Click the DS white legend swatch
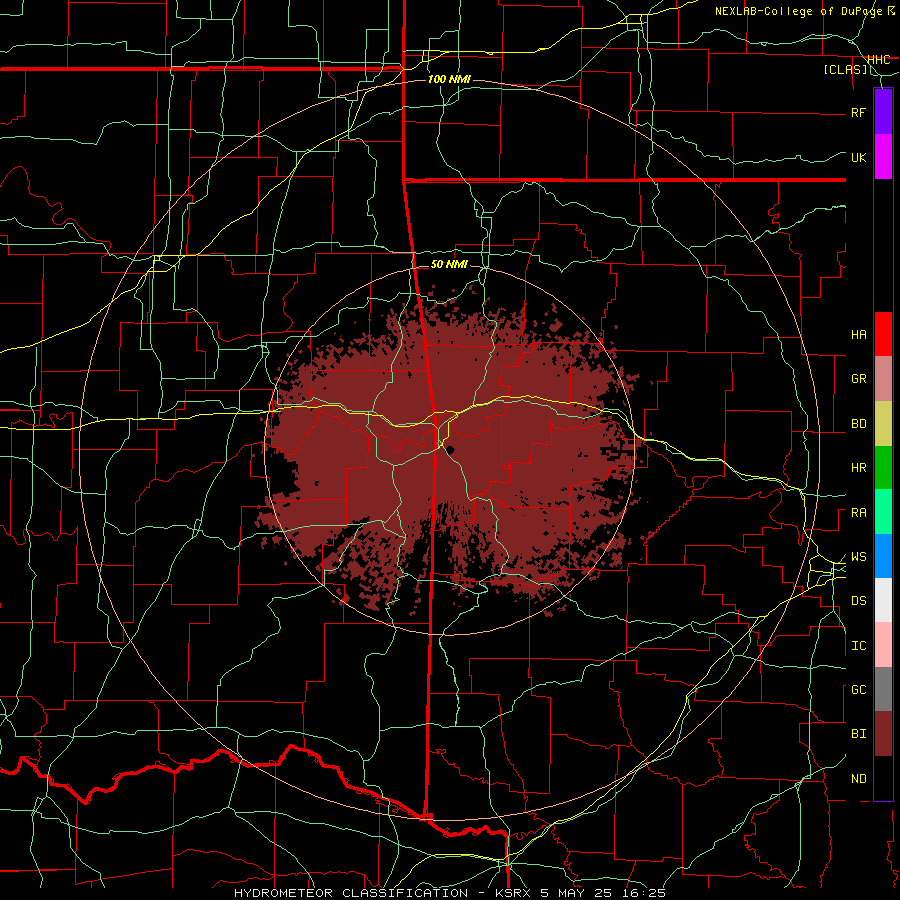 [x=883, y=600]
